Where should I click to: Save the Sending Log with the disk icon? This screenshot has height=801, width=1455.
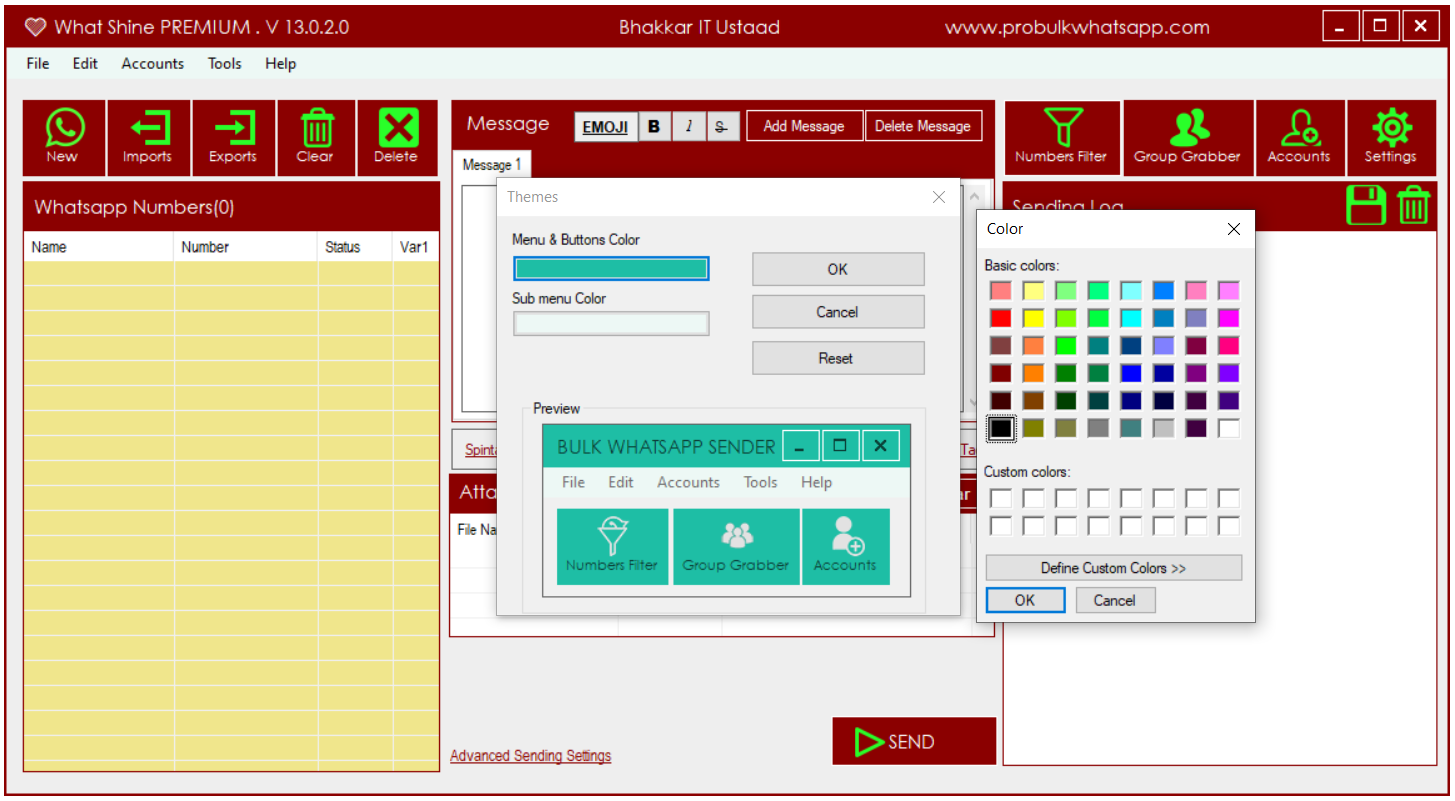click(x=1365, y=205)
